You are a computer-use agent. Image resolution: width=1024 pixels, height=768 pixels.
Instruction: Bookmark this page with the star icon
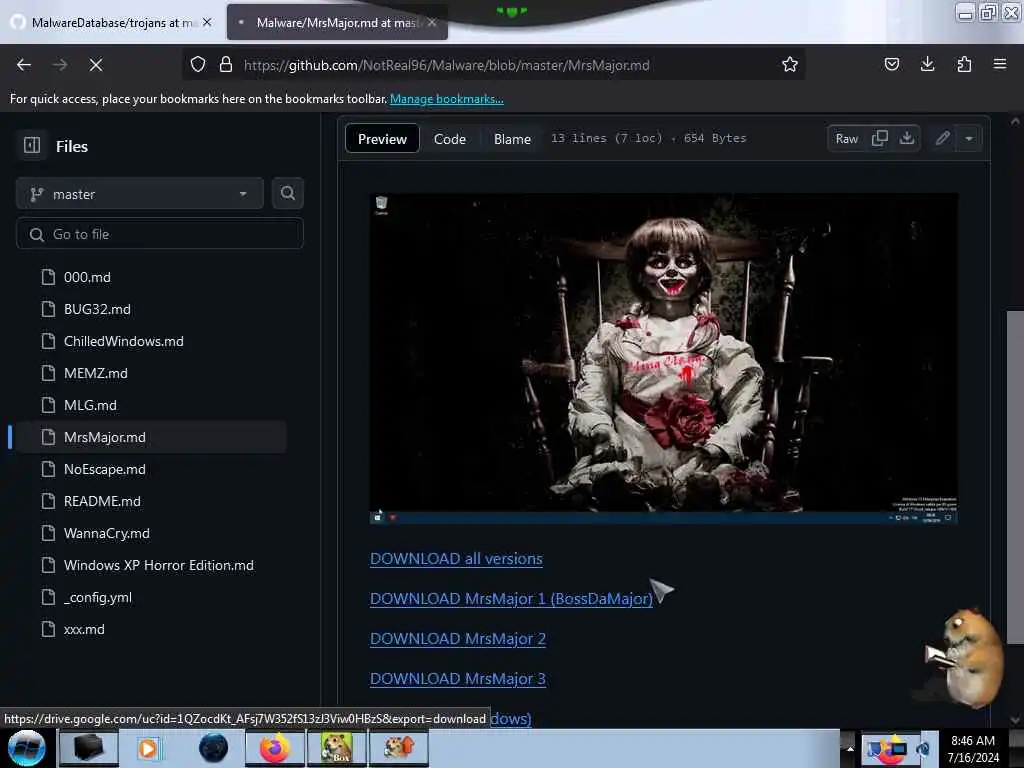pyautogui.click(x=790, y=64)
